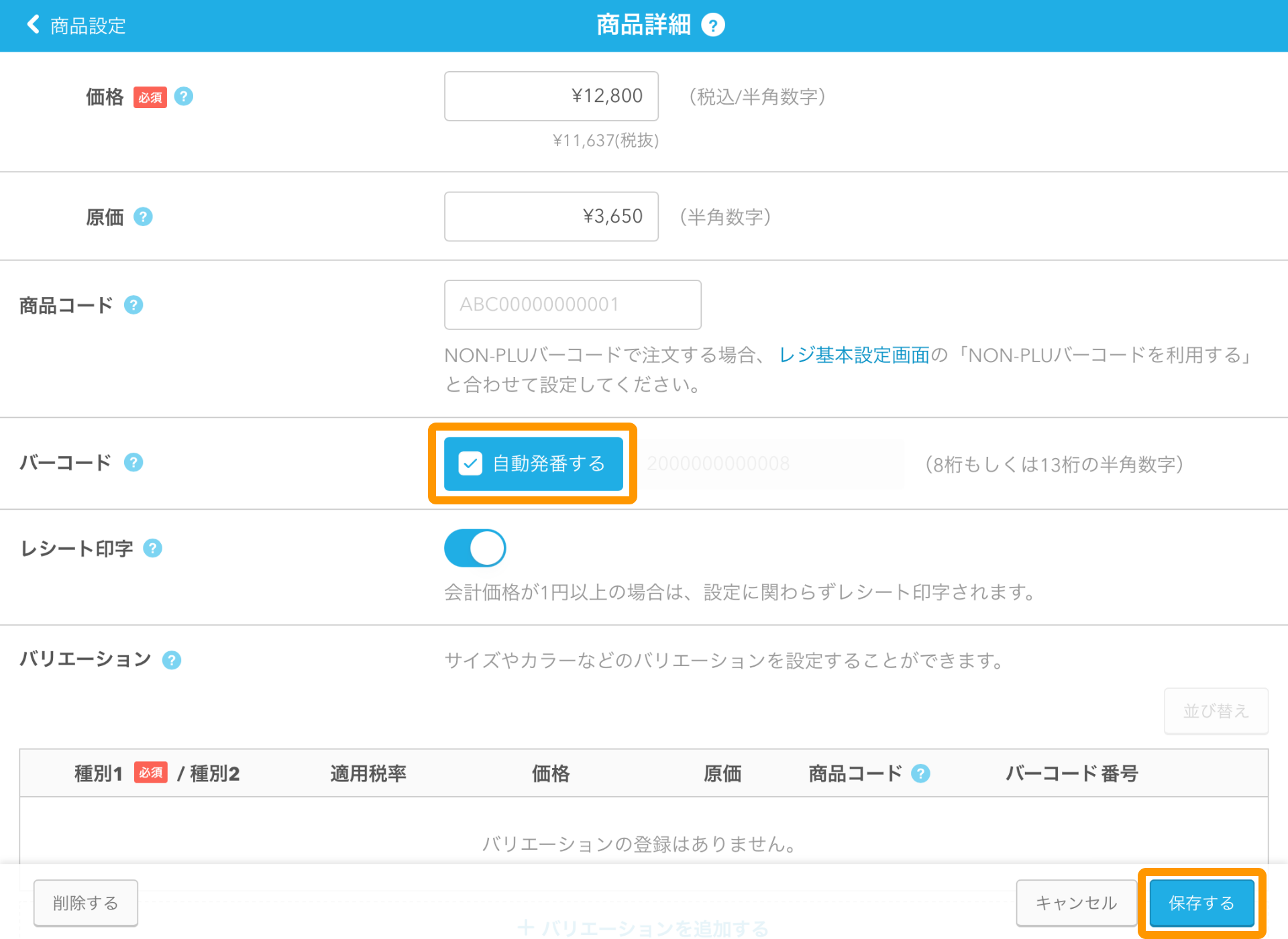Image resolution: width=1288 pixels, height=939 pixels.
Task: Click the 原価 table column header
Action: click(722, 773)
